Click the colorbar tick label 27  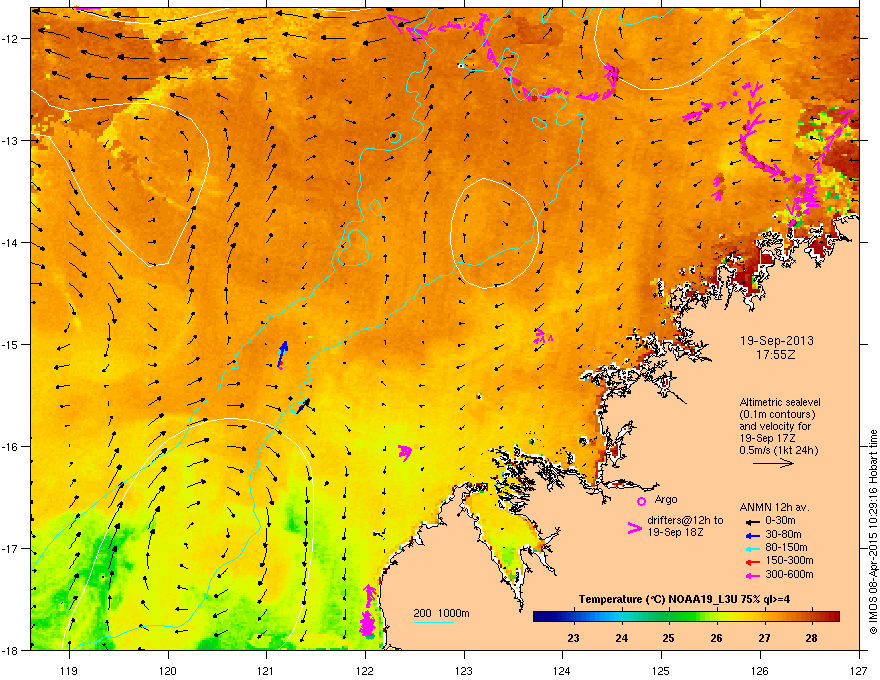click(764, 638)
